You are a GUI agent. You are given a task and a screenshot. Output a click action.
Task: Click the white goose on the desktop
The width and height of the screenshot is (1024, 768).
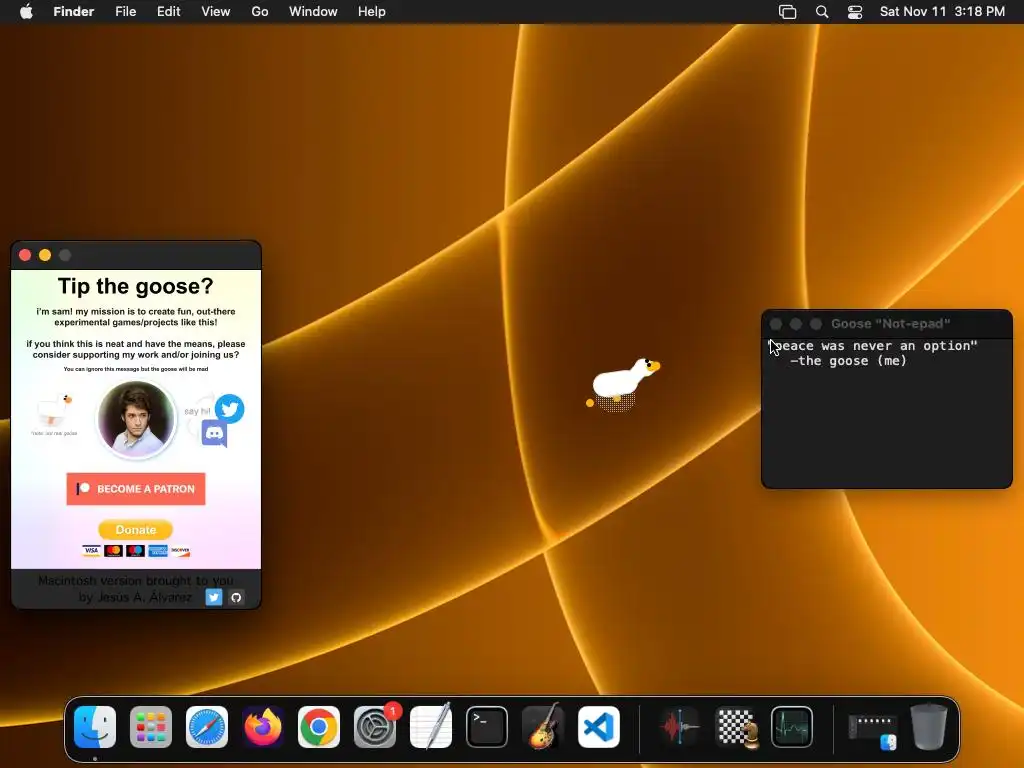(x=623, y=384)
